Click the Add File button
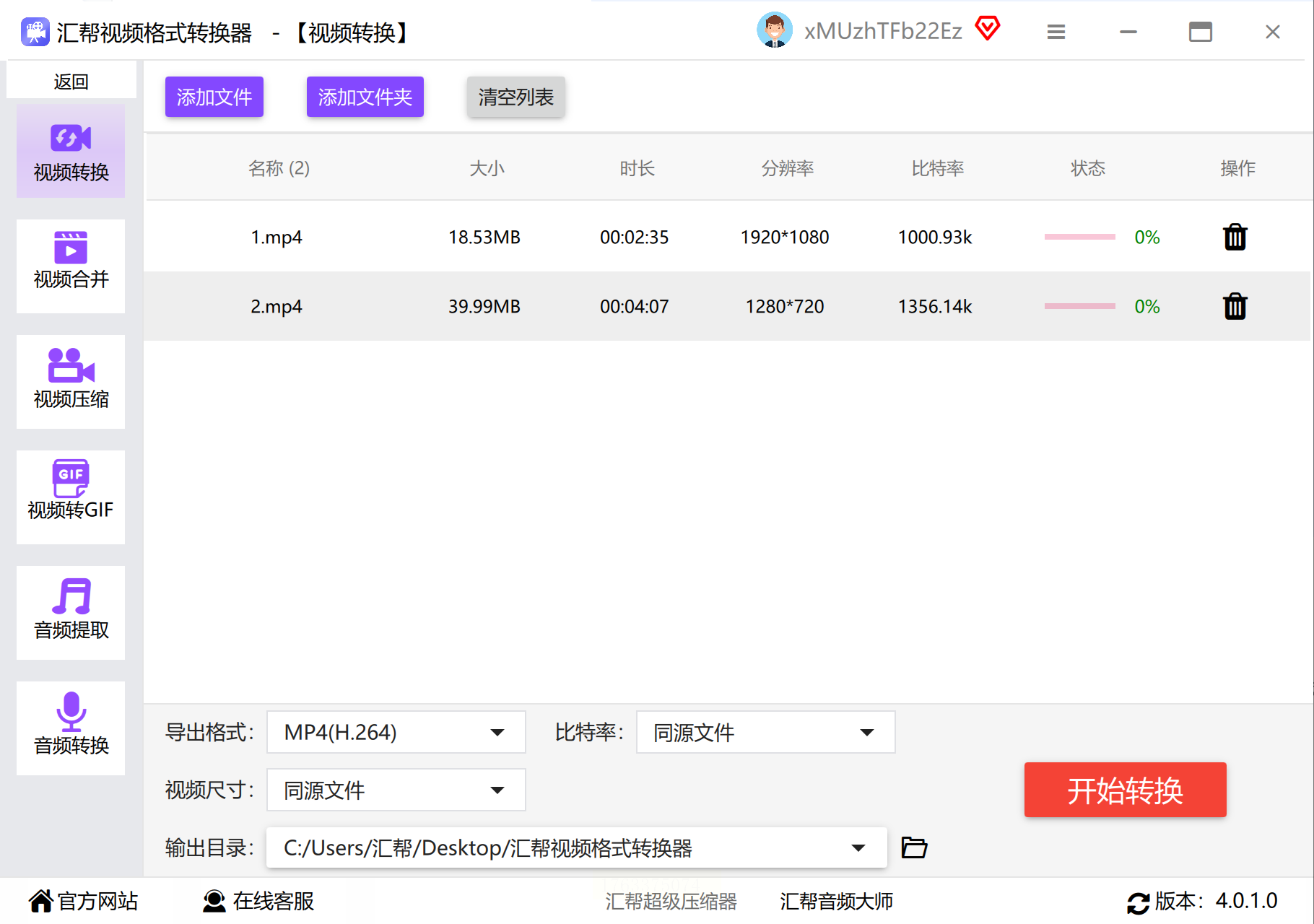The image size is (1314, 924). click(214, 97)
